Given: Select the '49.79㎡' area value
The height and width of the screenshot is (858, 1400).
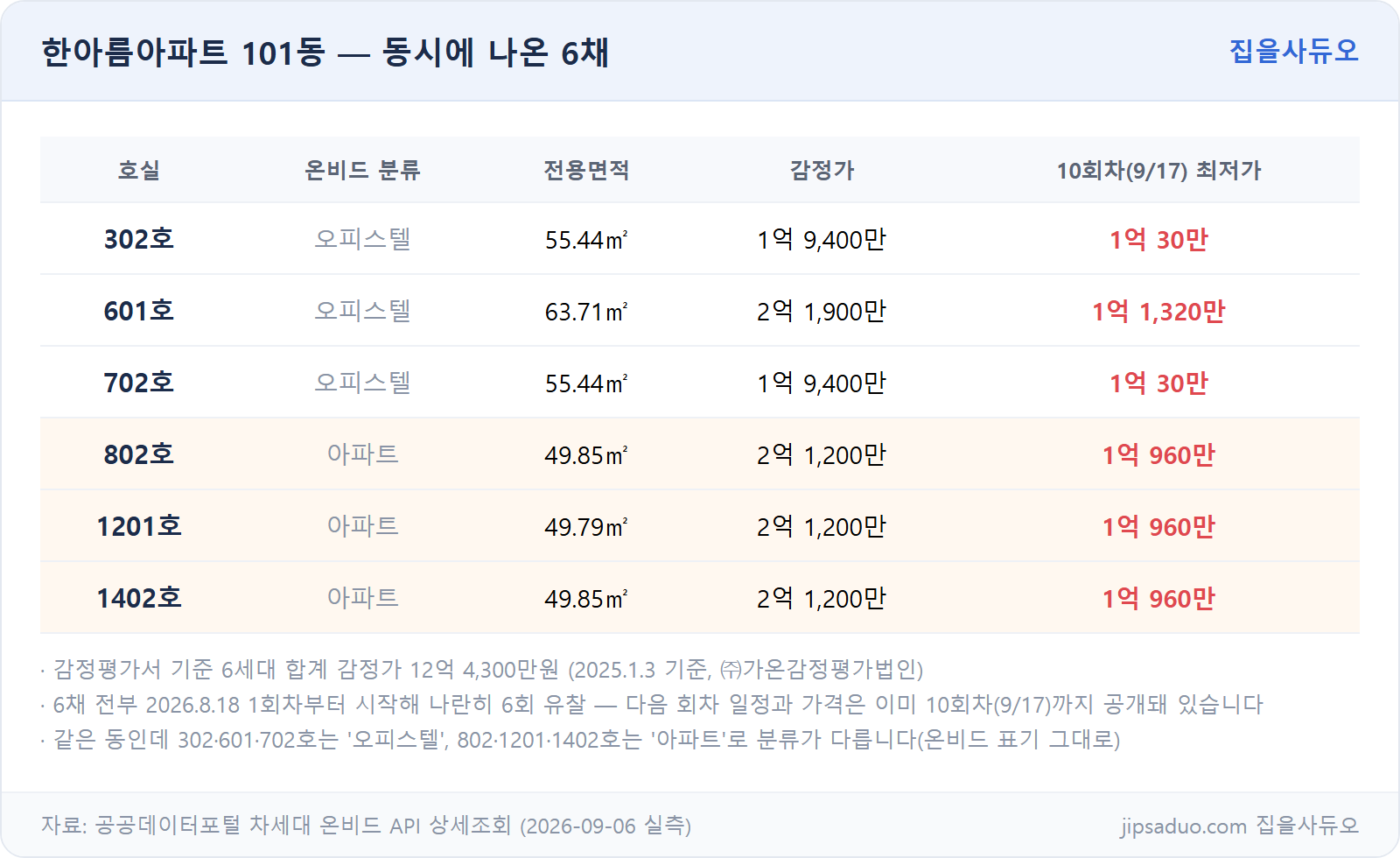Looking at the screenshot, I should click(x=586, y=527).
